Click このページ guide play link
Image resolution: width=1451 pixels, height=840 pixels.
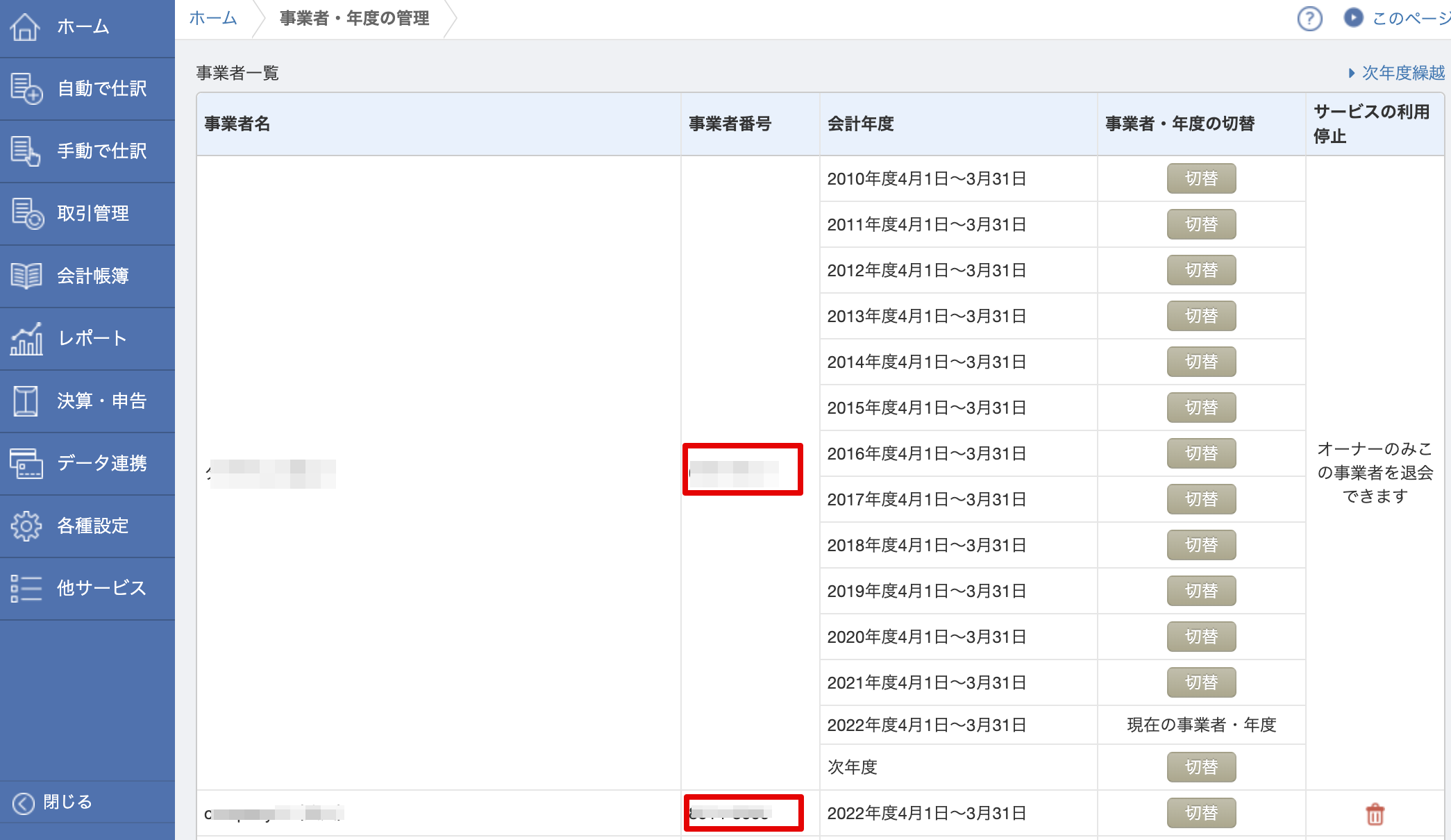[1397, 19]
